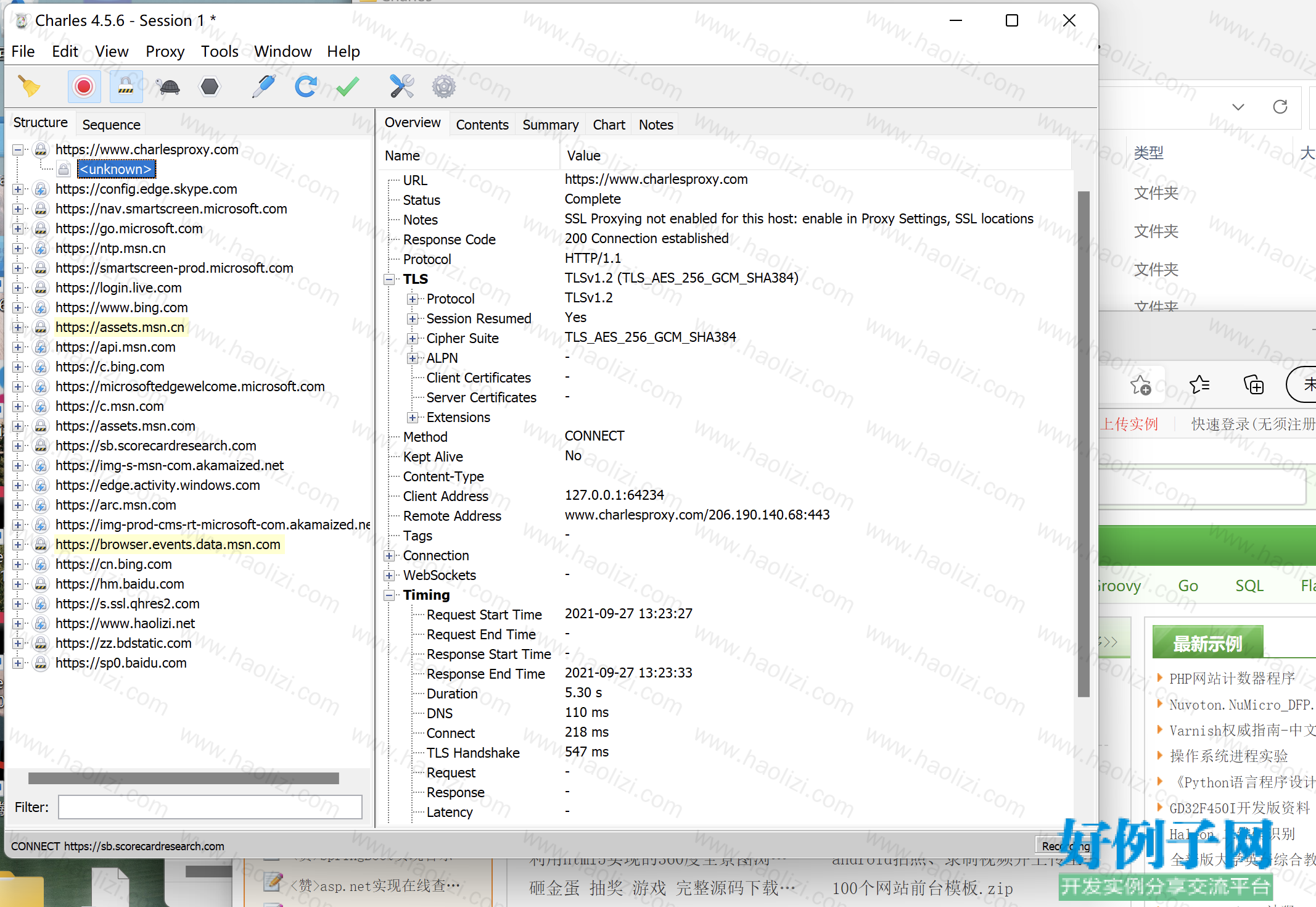Expand the login.live.com host node
Image resolution: width=1316 pixels, height=907 pixels.
pos(18,288)
